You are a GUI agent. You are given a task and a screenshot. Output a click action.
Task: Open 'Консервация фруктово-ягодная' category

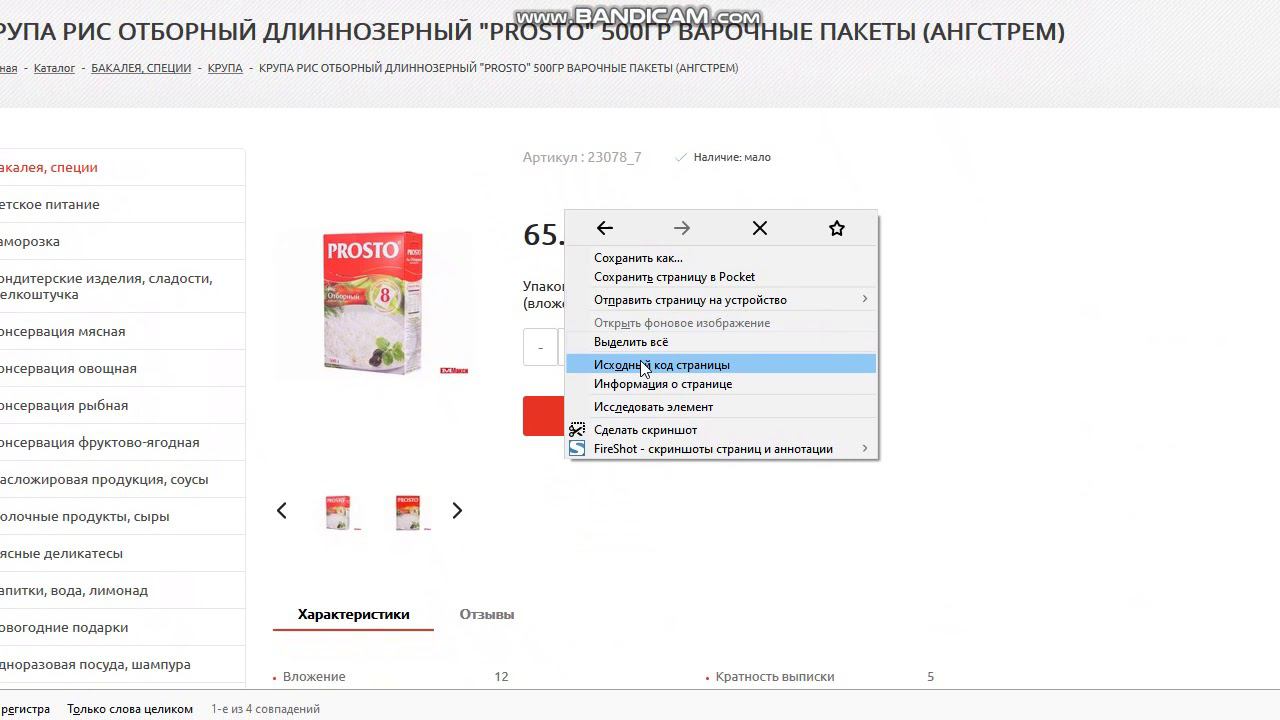[122, 442]
